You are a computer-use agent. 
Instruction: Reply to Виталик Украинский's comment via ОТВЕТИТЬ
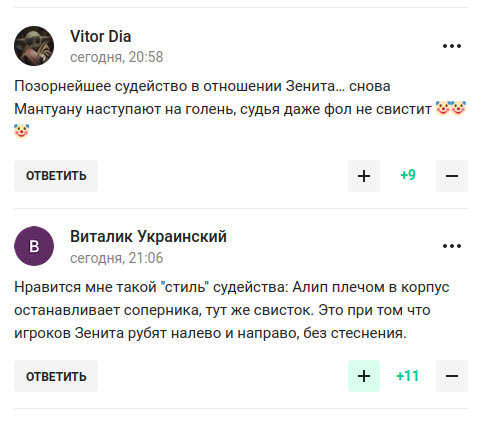click(56, 376)
